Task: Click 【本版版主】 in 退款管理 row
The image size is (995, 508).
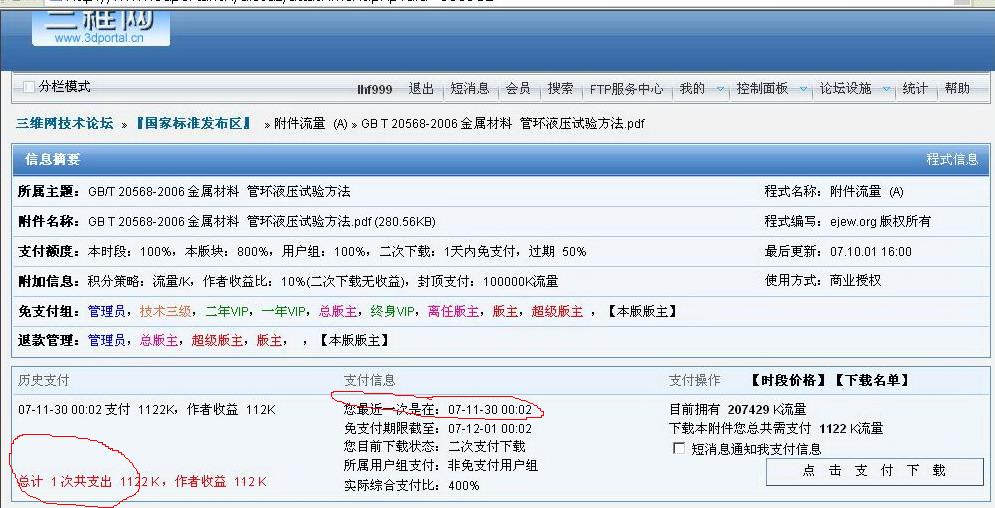Action: pyautogui.click(x=353, y=341)
